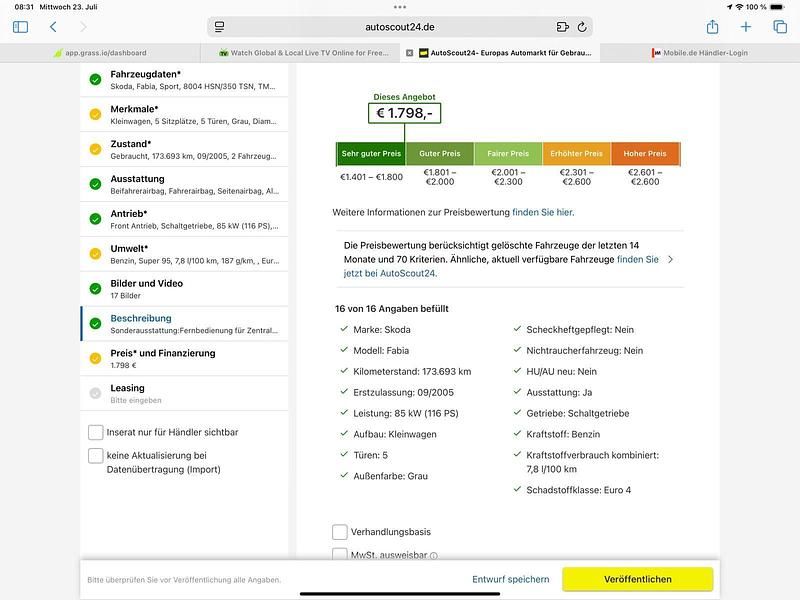800x600 pixels.
Task: Expand the similar vehicles info chevron
Action: [x=670, y=260]
